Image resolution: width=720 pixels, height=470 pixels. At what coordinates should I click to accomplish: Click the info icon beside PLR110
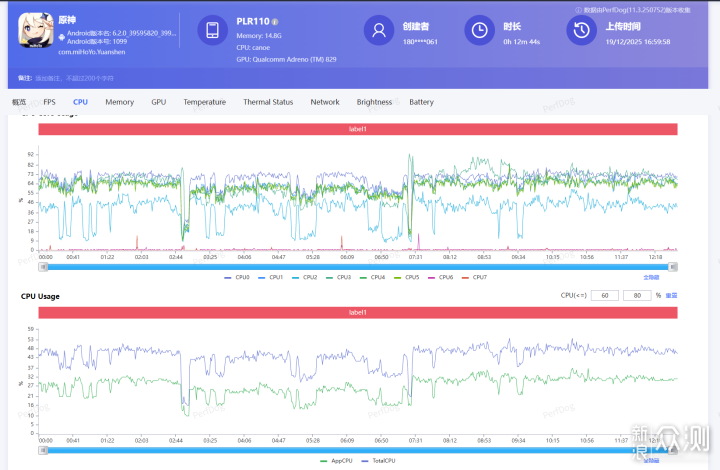click(x=275, y=21)
